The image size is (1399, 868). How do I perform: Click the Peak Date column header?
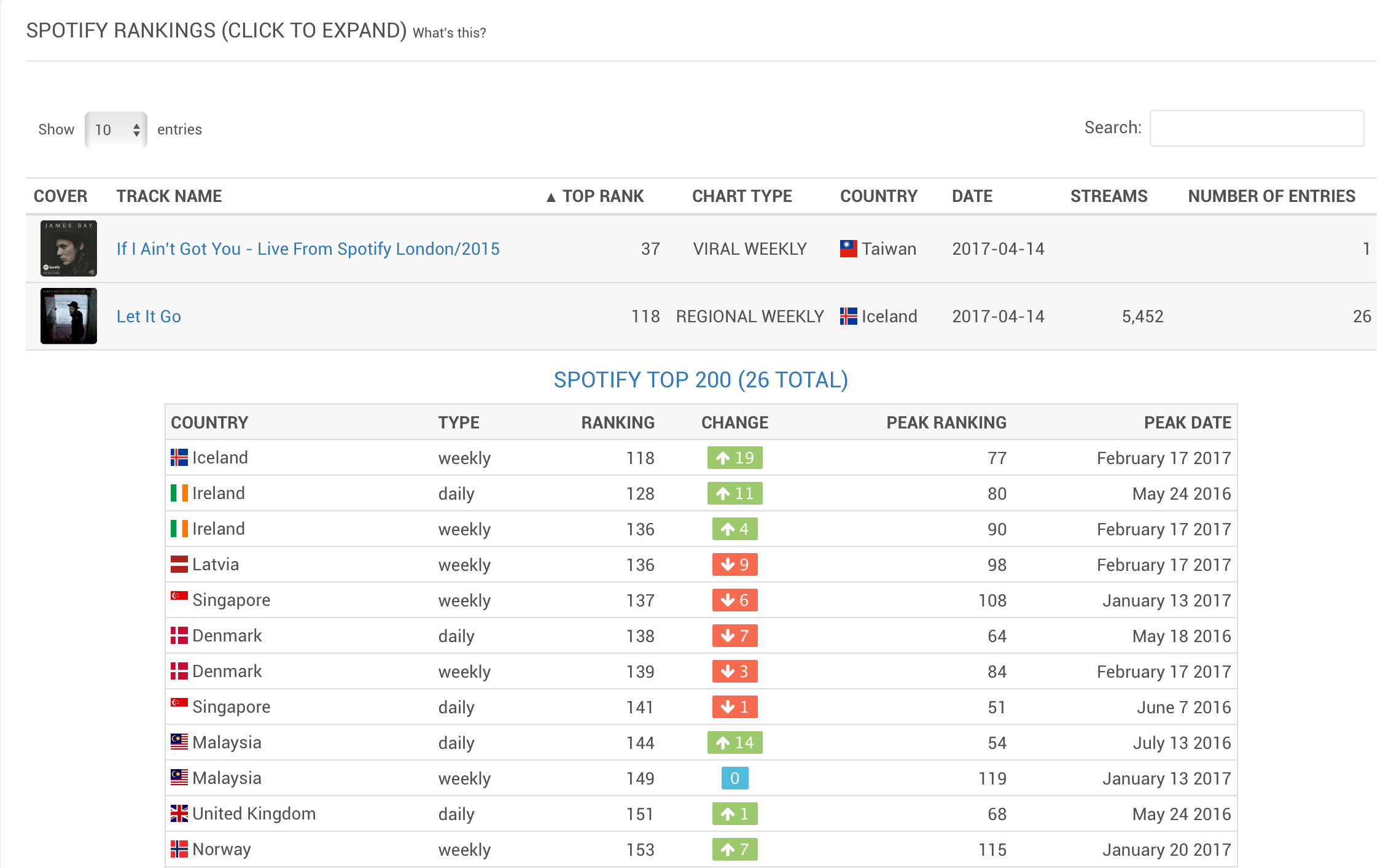pos(1187,422)
